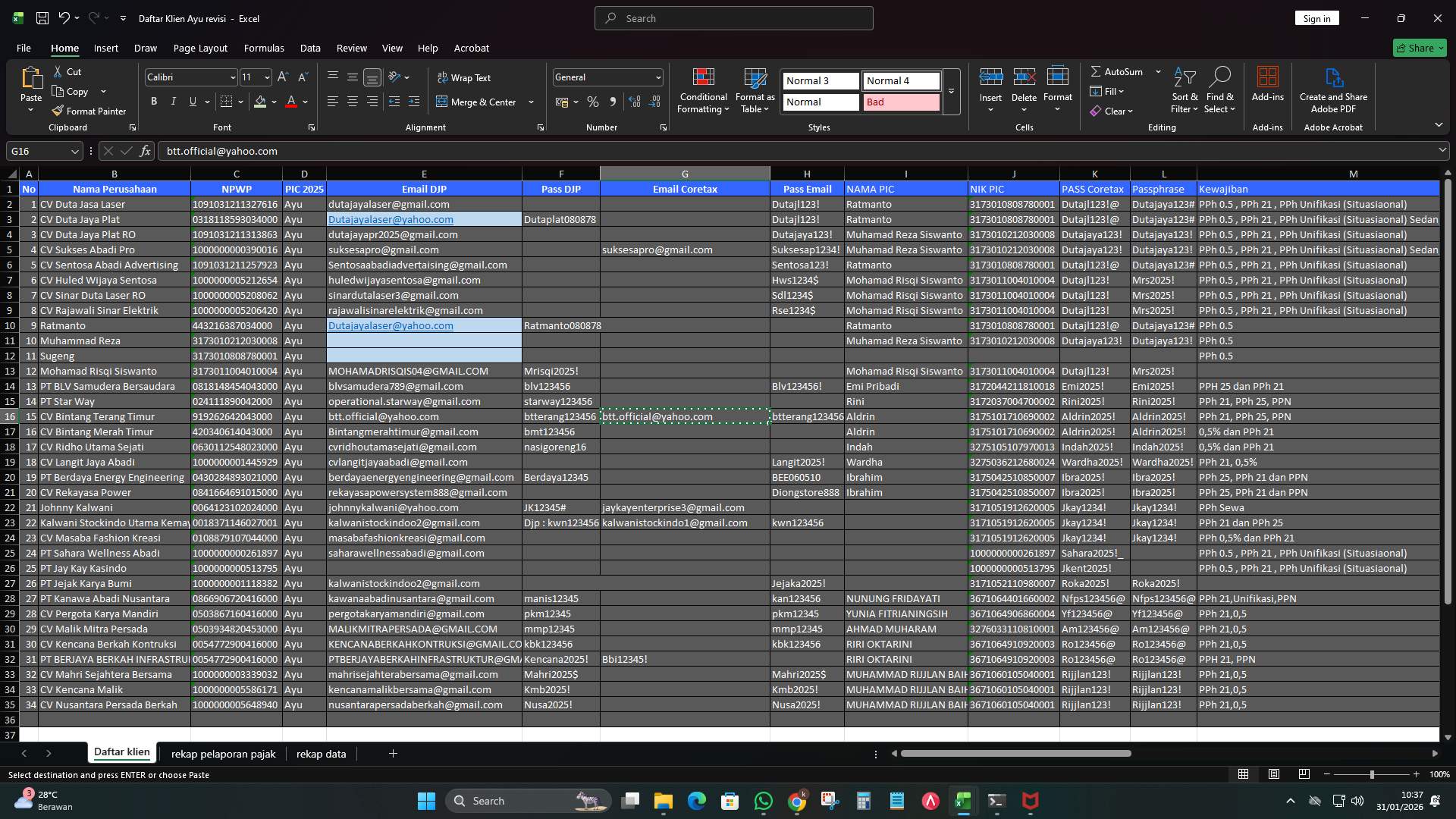This screenshot has width=1456, height=819.
Task: Adjust the zoom slider
Action: (1373, 774)
